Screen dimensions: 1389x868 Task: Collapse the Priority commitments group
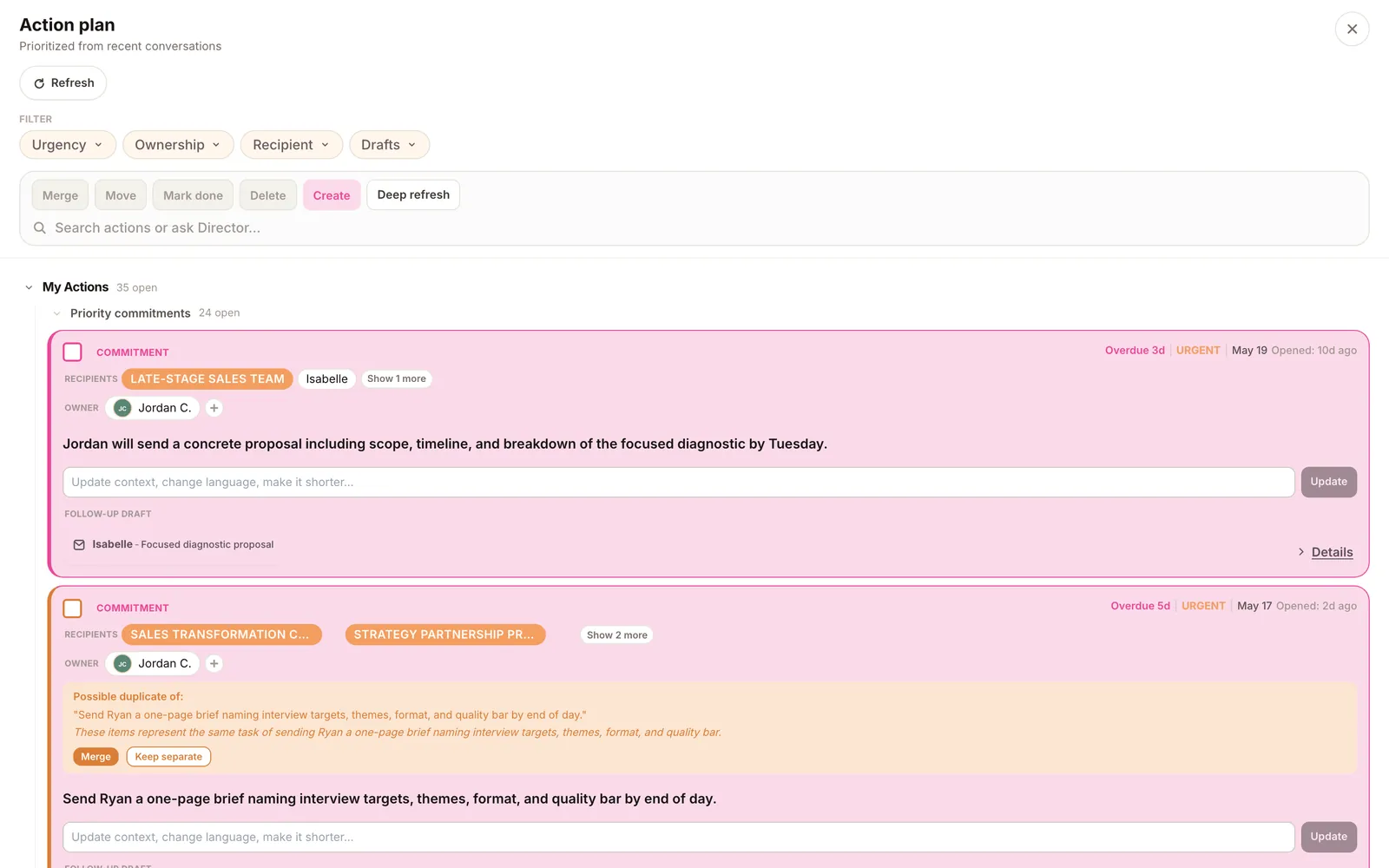tap(56, 313)
